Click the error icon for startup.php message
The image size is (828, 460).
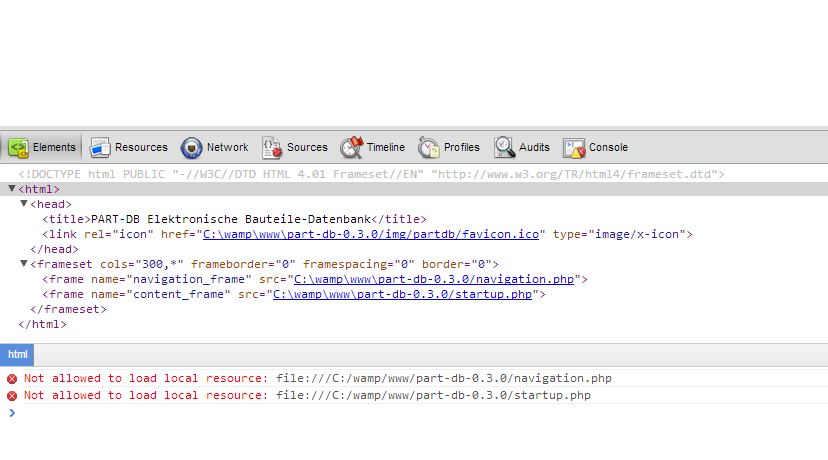click(x=12, y=396)
